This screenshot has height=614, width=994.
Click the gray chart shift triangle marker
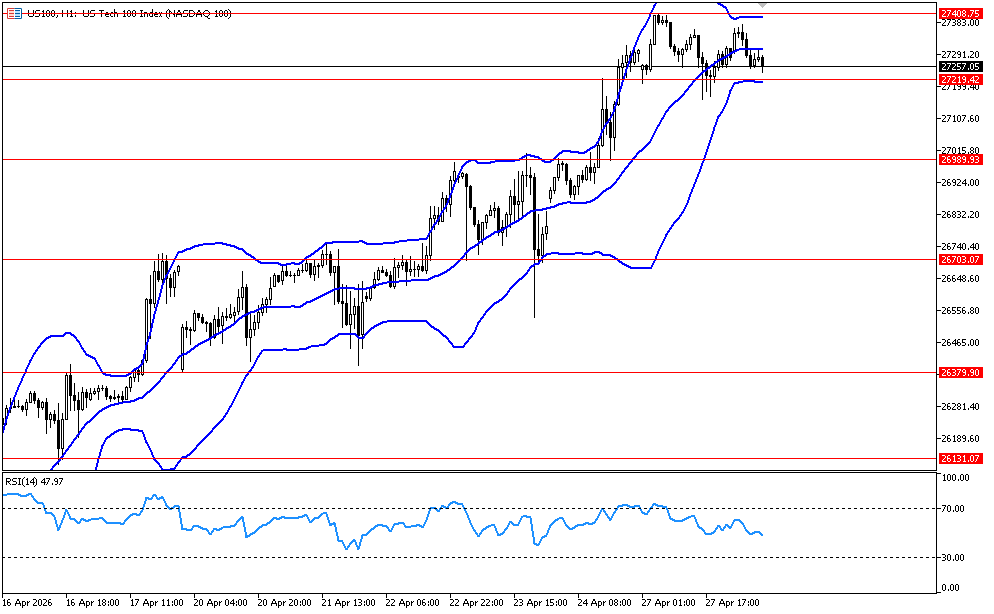tap(763, 7)
